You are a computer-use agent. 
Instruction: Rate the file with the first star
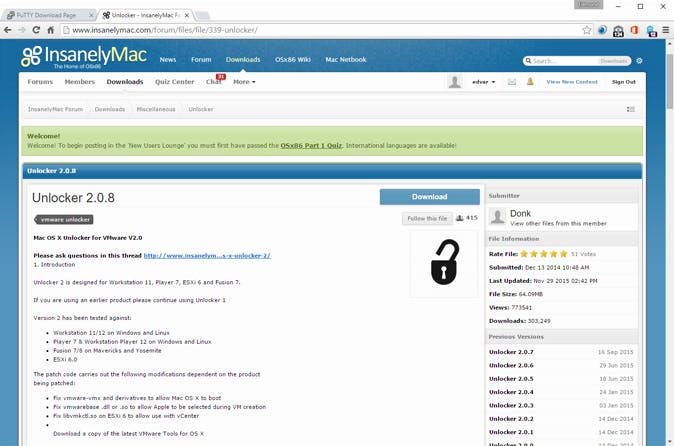tap(524, 254)
